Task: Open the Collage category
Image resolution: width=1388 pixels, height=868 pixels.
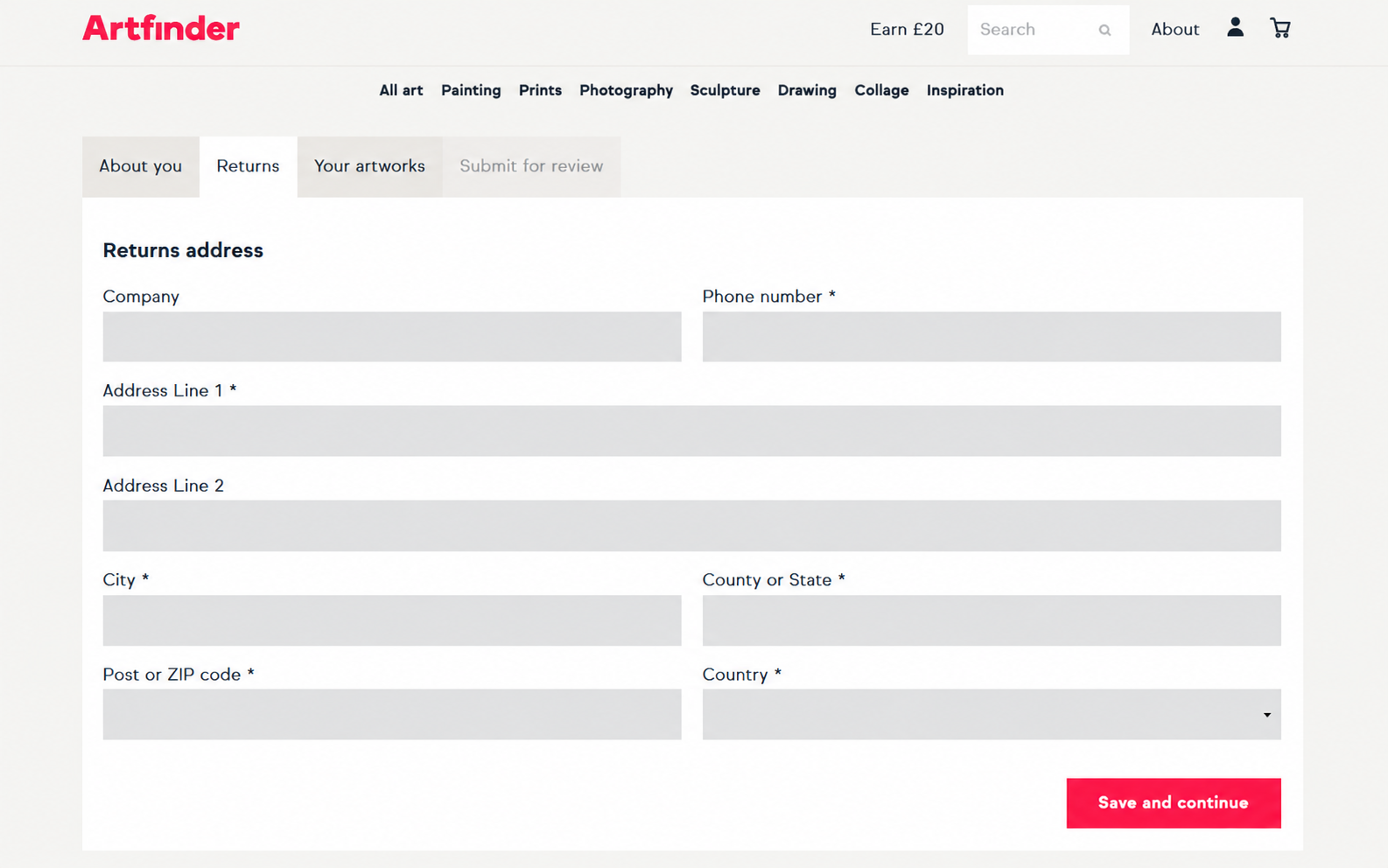Action: (x=881, y=90)
